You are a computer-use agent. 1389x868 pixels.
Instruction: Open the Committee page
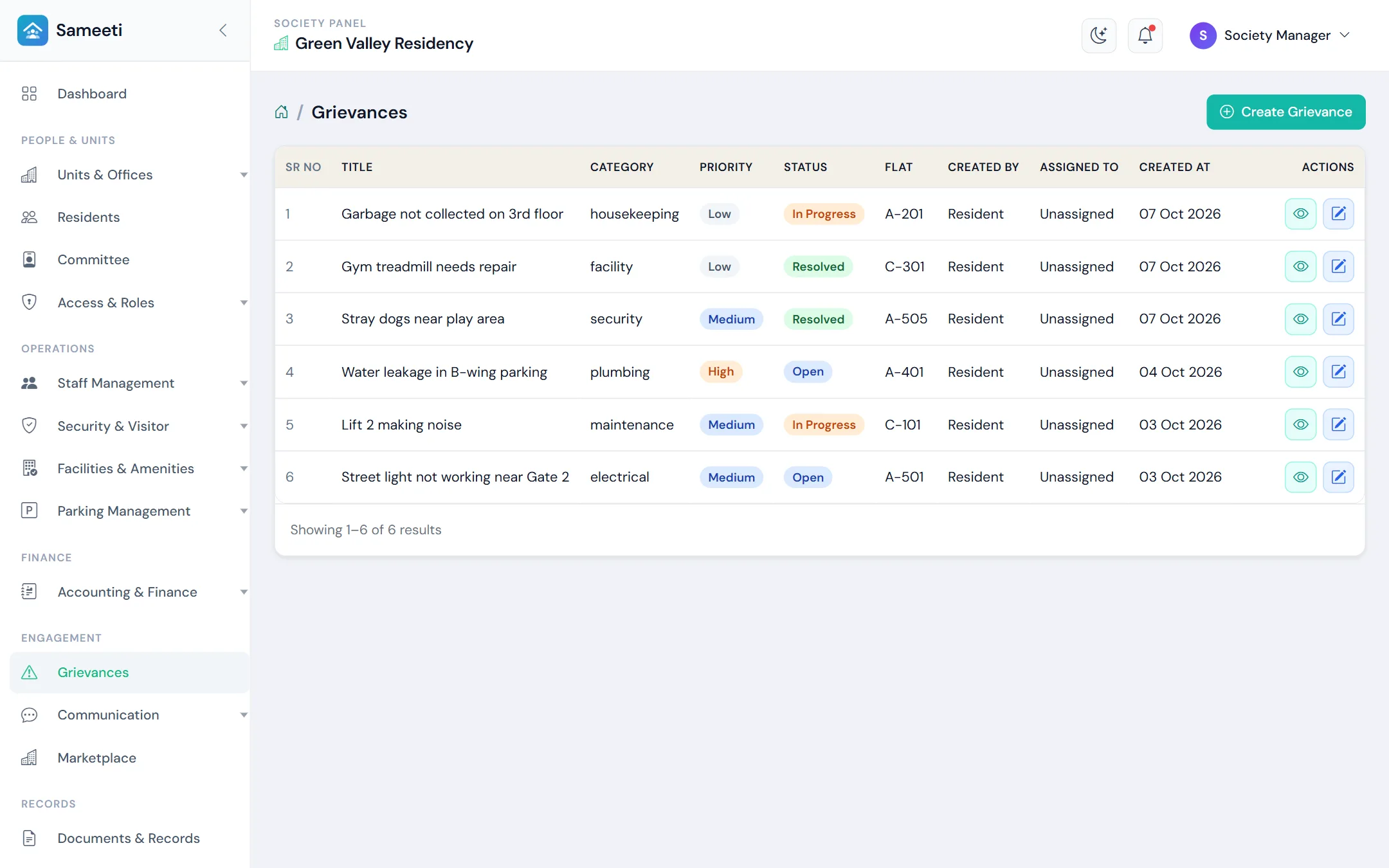pyautogui.click(x=129, y=260)
